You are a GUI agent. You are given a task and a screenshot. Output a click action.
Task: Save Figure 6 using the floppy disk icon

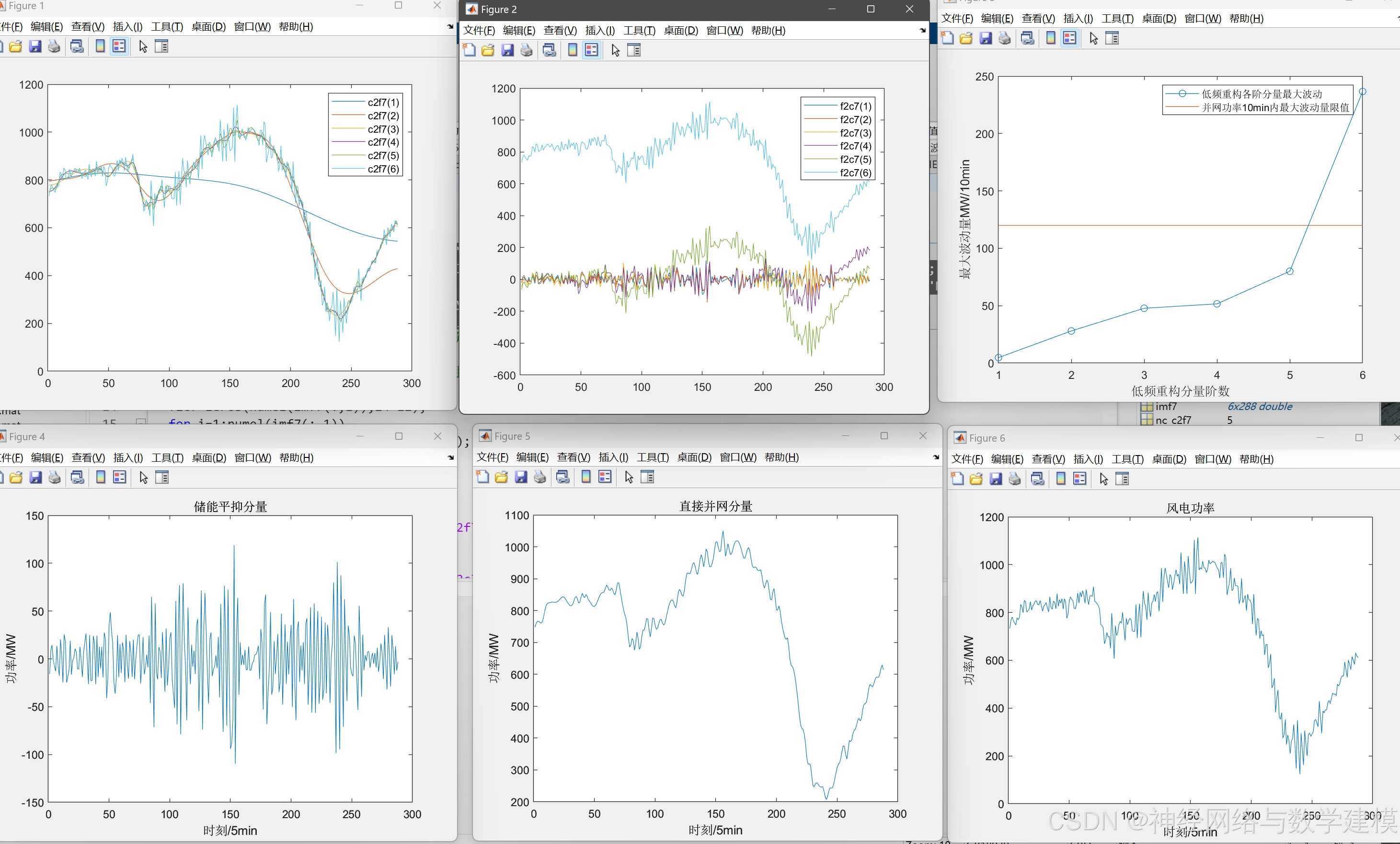[996, 479]
